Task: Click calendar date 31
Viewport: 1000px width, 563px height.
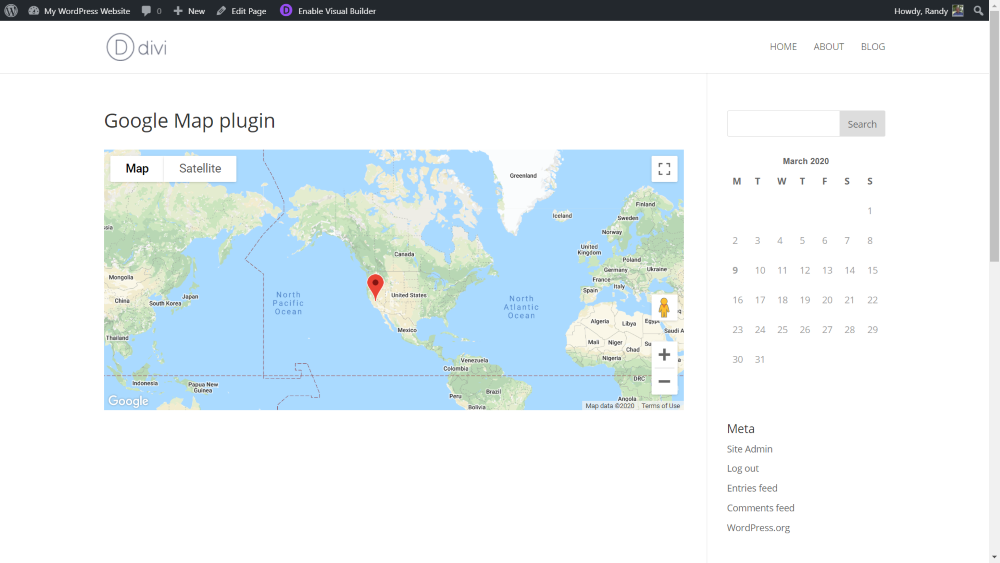Action: pos(760,360)
